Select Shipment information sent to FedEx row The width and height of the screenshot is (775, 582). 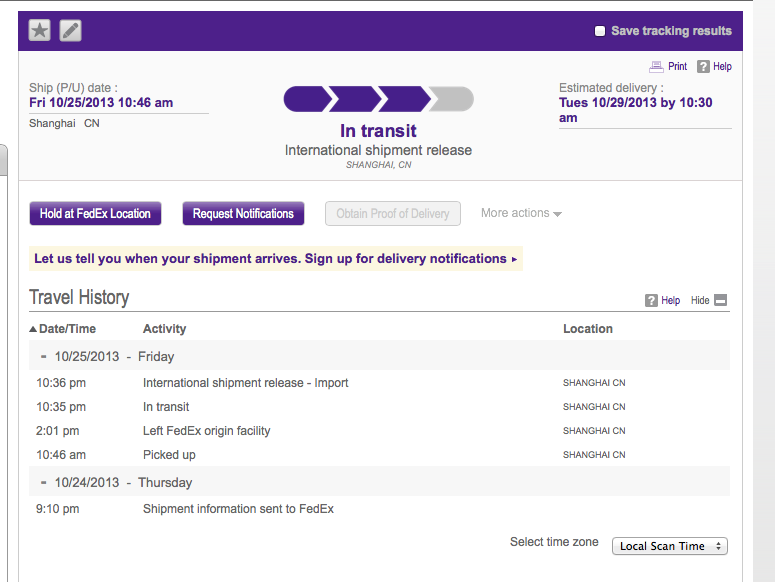tap(380, 509)
